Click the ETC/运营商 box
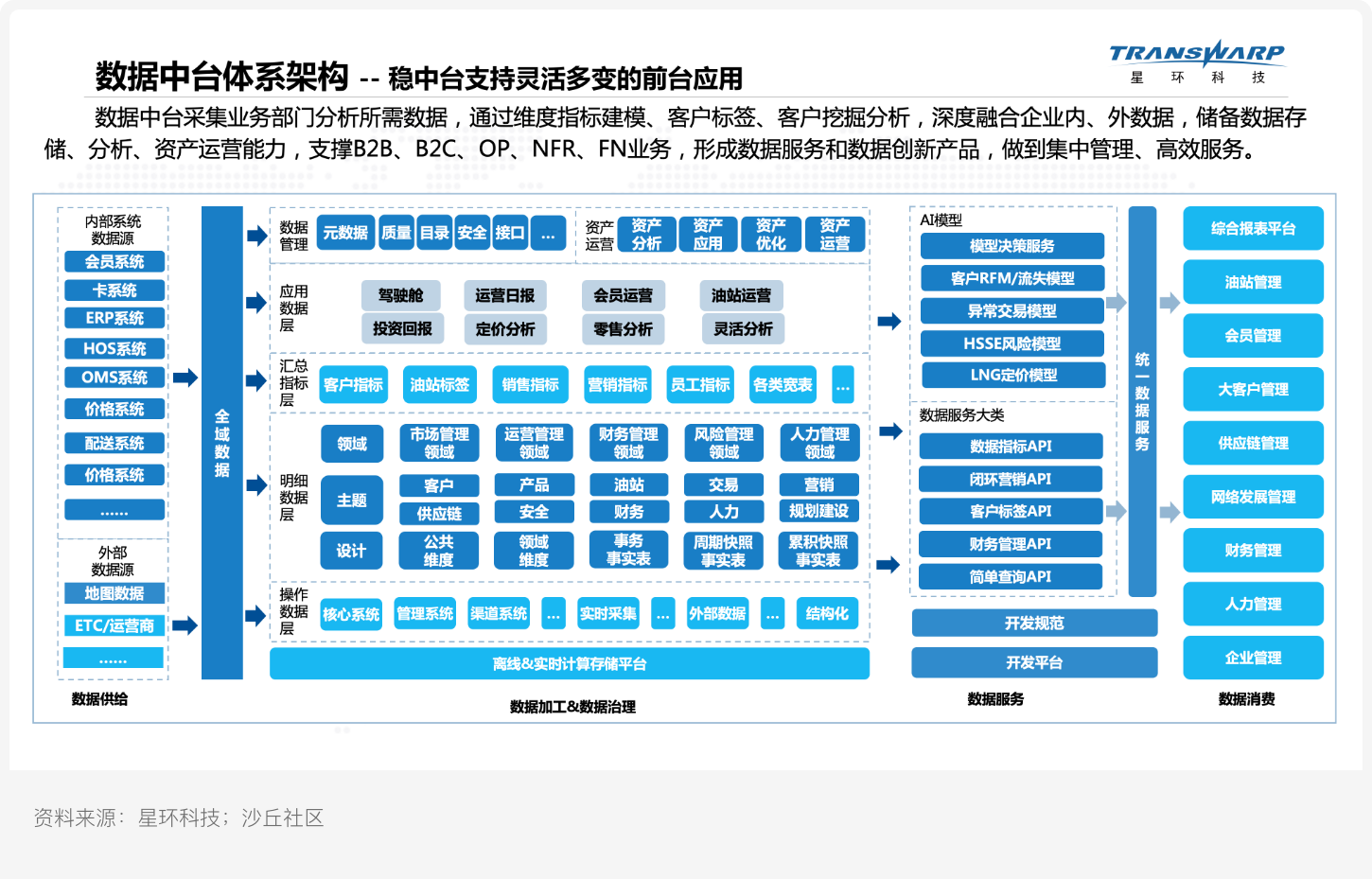This screenshot has height=879, width=1372. 114,626
